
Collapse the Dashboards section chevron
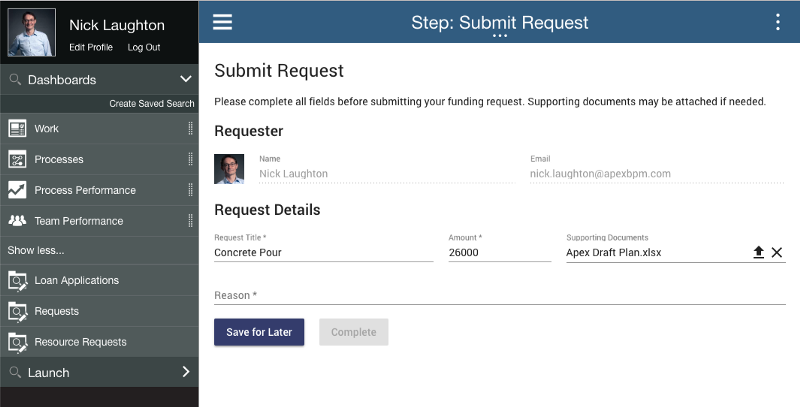(186, 79)
